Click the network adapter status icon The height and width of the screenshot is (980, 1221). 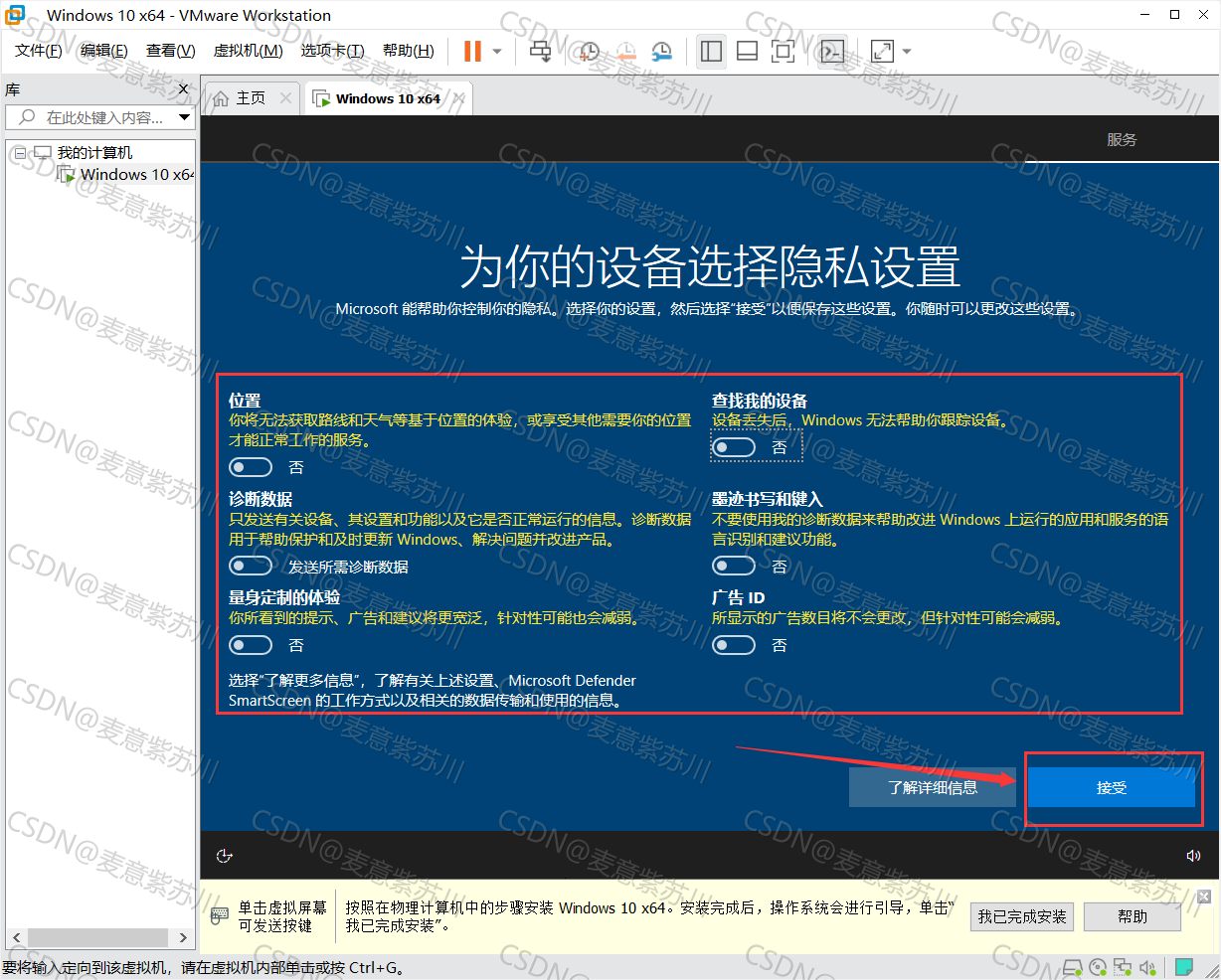(1124, 966)
